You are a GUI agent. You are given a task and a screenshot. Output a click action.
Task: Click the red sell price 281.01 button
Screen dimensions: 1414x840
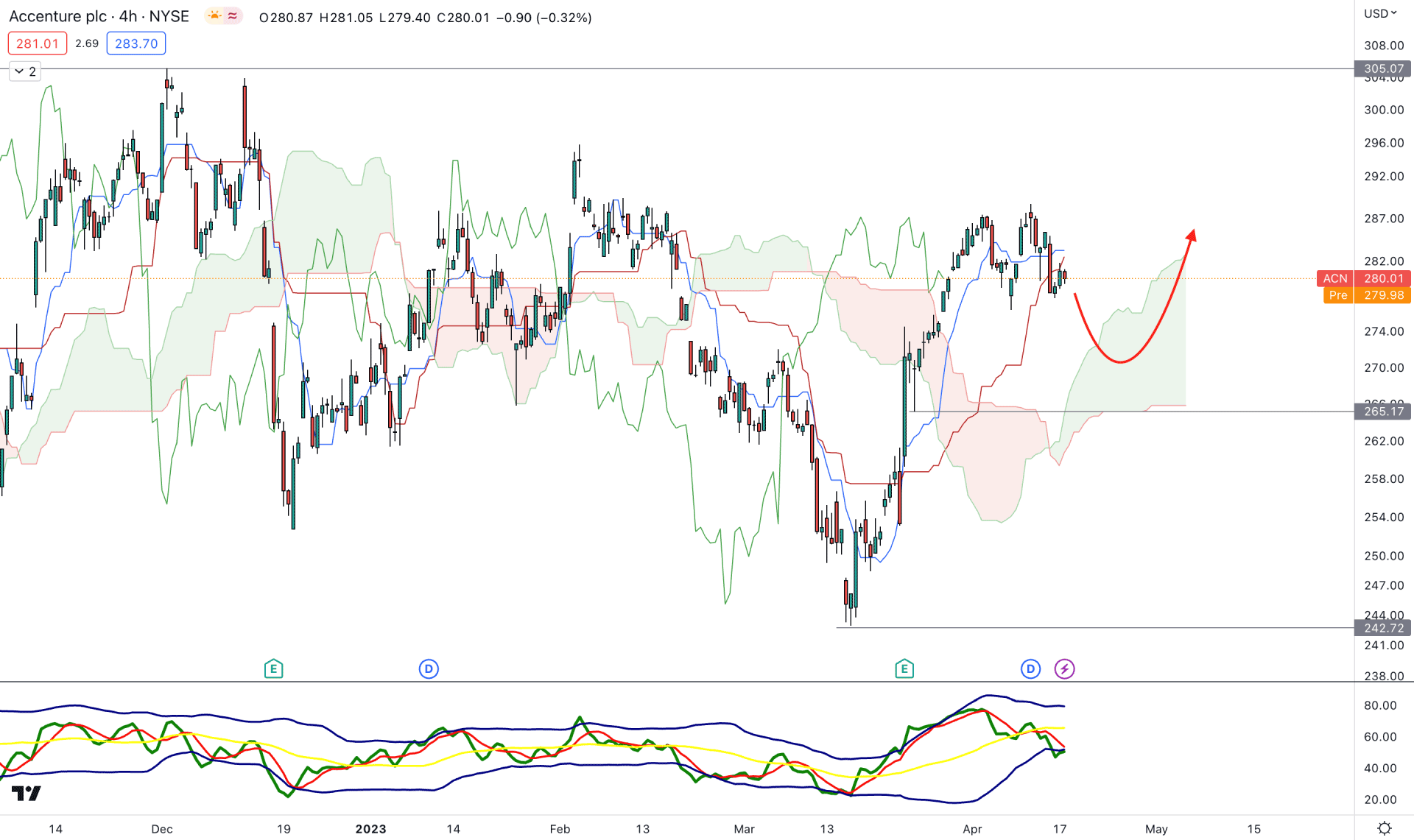38,43
